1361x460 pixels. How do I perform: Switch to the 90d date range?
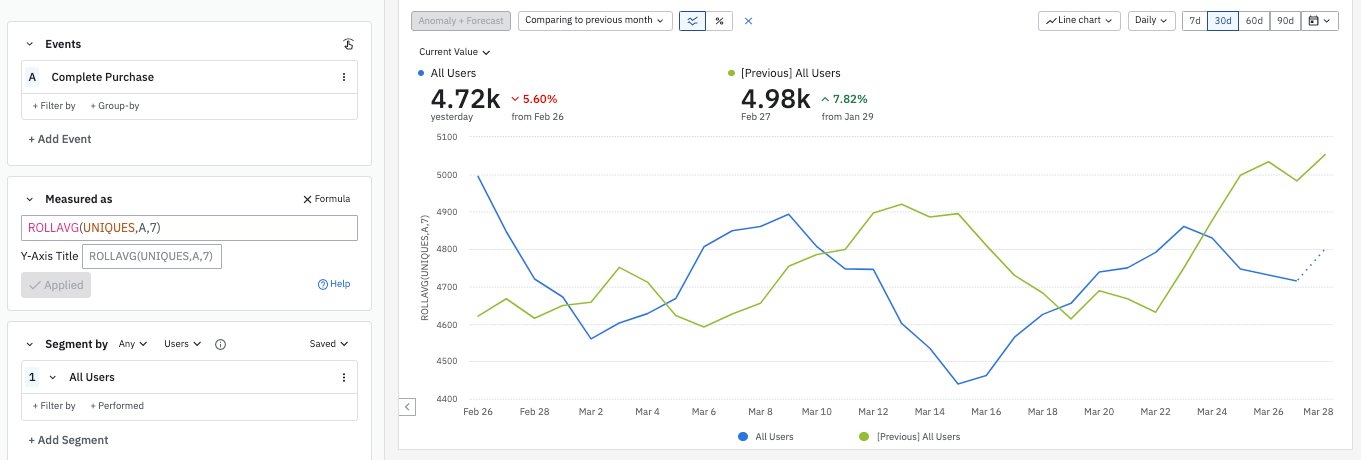click(1284, 20)
